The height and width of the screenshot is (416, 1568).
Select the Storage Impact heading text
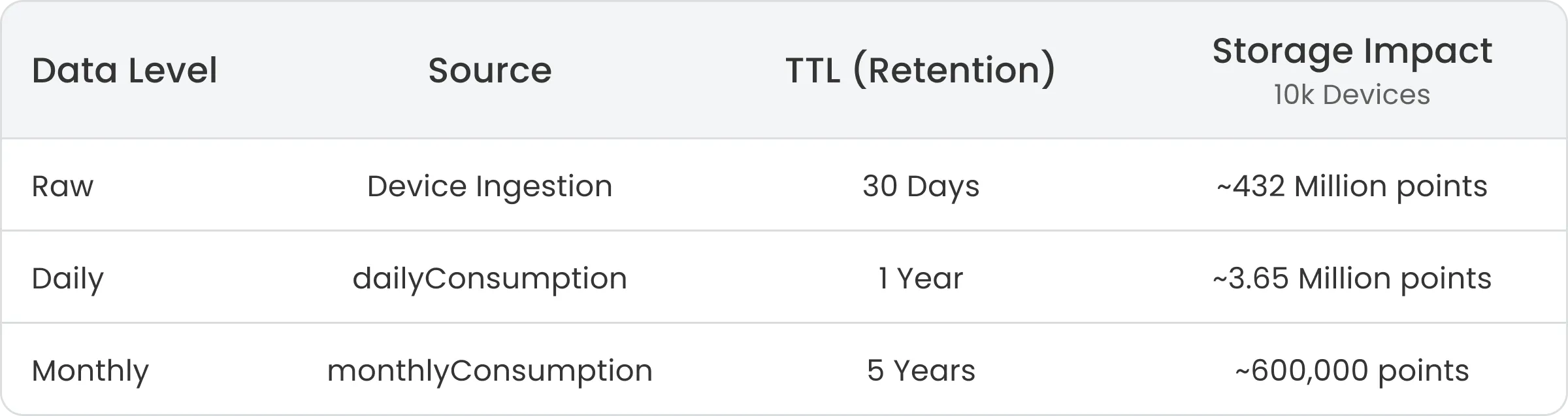1352,51
